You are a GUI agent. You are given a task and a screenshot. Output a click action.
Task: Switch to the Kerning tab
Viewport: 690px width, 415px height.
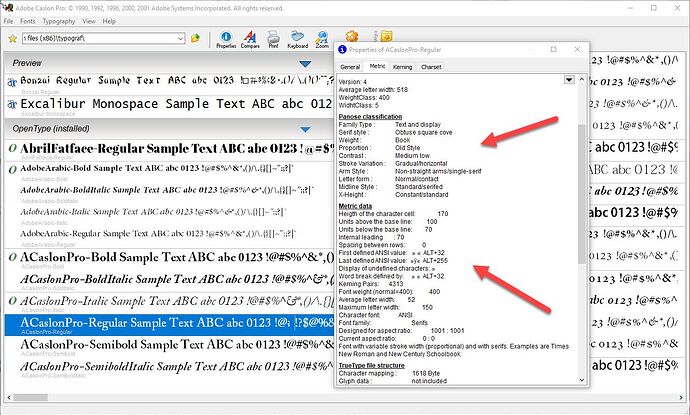[x=402, y=67]
